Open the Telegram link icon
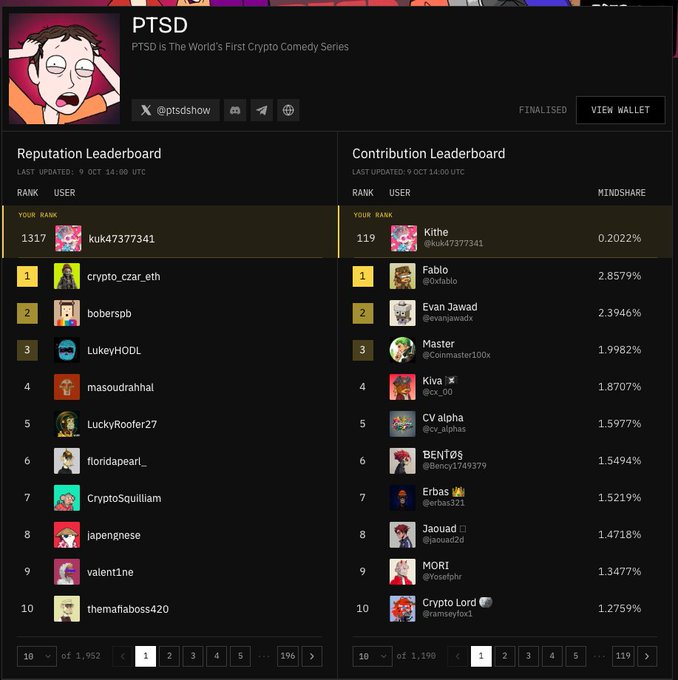Viewport: 678px width, 680px height. click(262, 110)
